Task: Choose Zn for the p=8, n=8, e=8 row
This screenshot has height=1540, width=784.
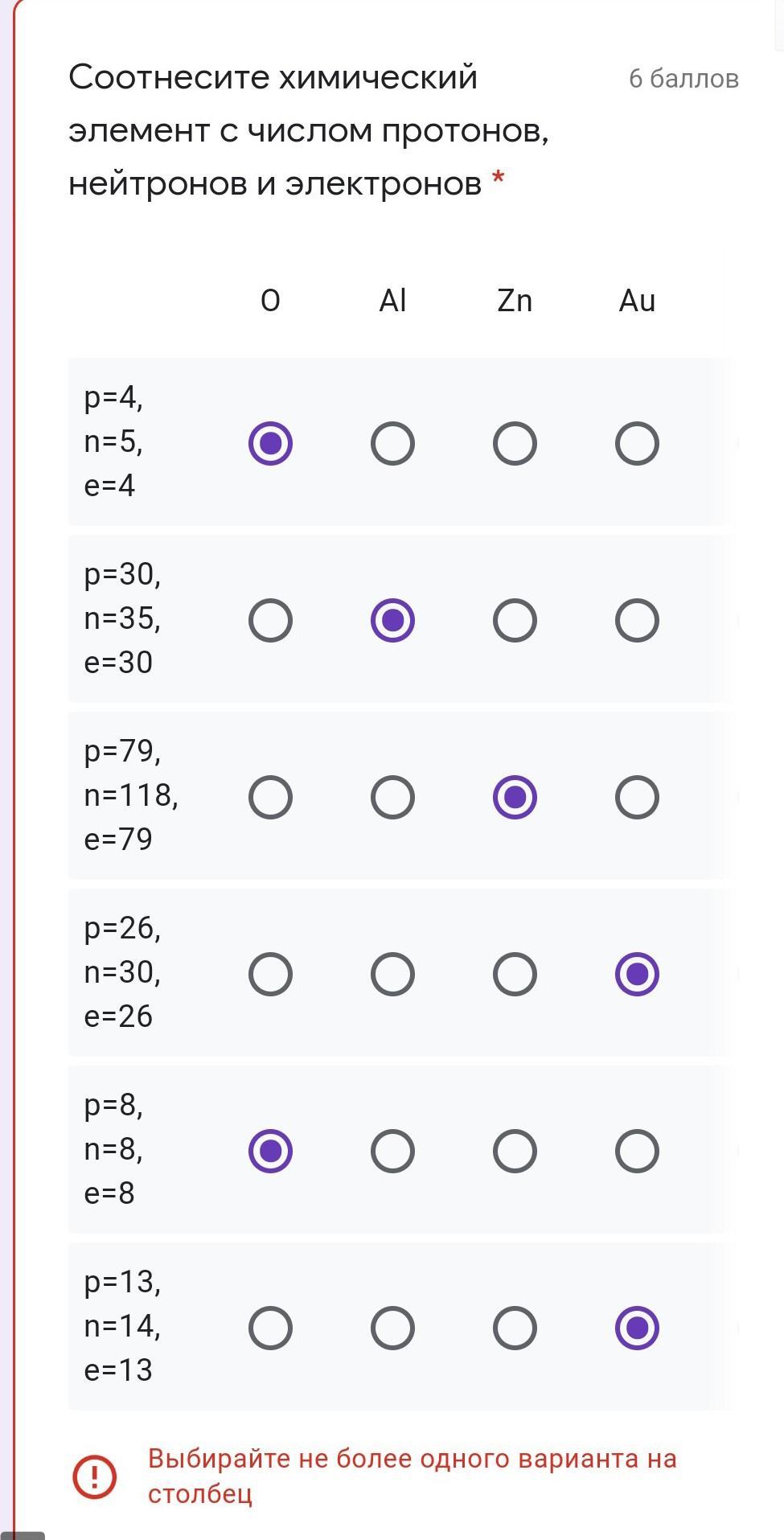Action: point(515,1151)
